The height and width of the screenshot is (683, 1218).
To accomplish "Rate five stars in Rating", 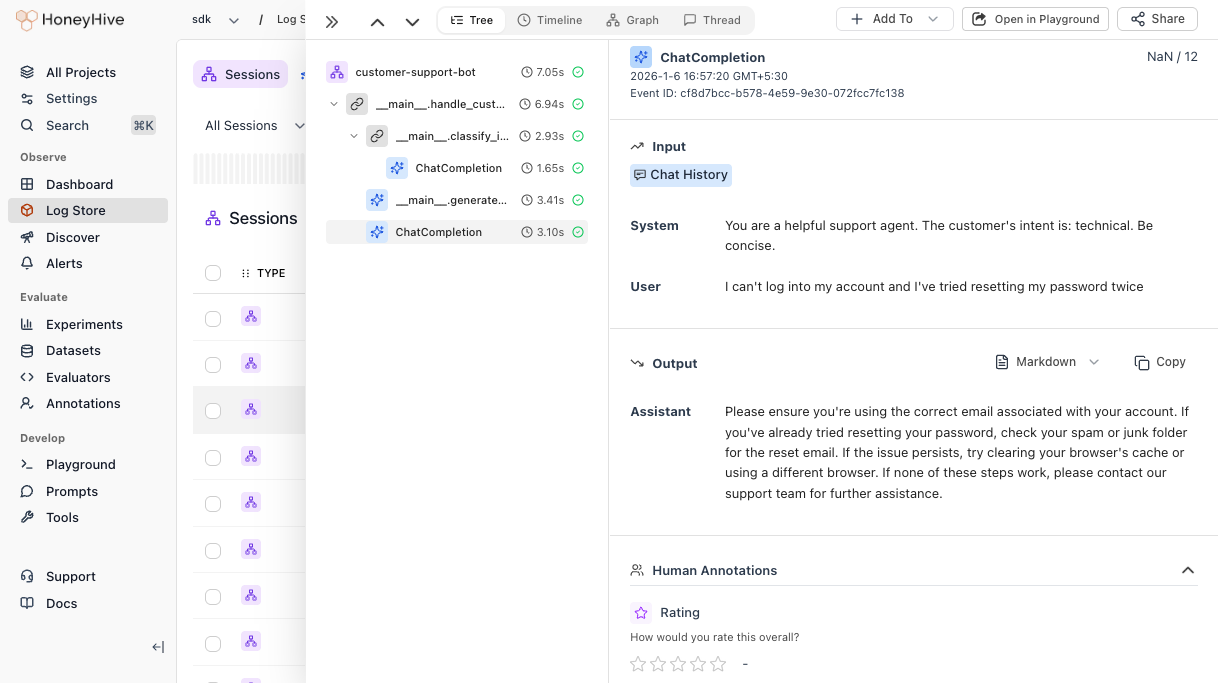I will 718,664.
